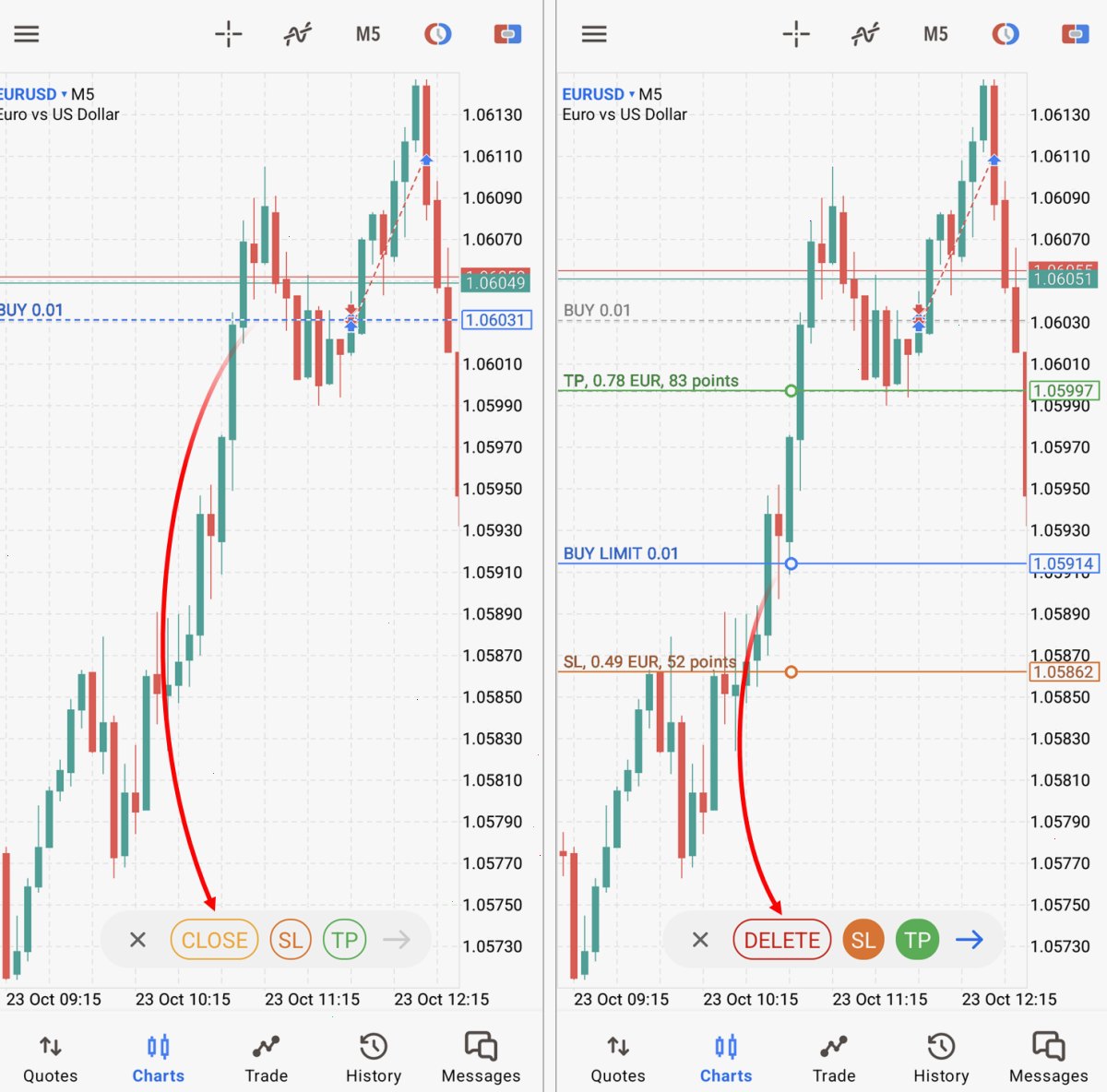This screenshot has height=1092, width=1107.
Task: Open Quotes tab in left screen
Action: [51, 1058]
